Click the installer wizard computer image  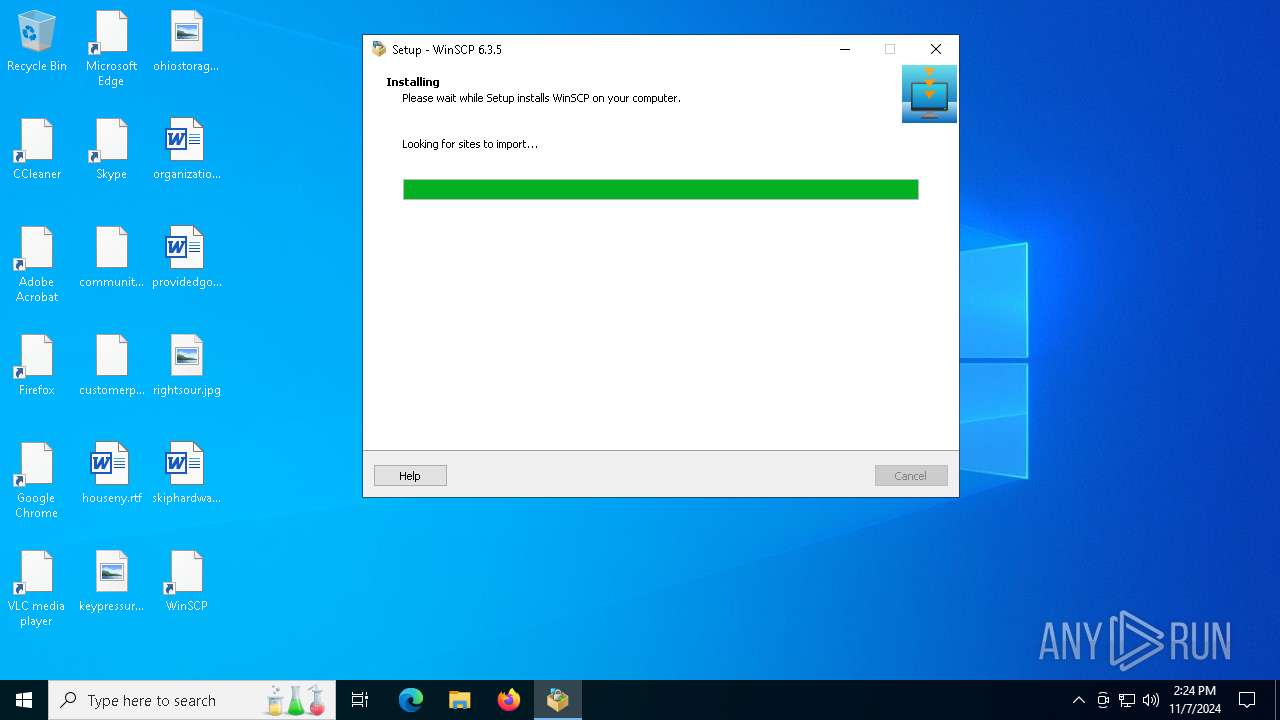929,94
